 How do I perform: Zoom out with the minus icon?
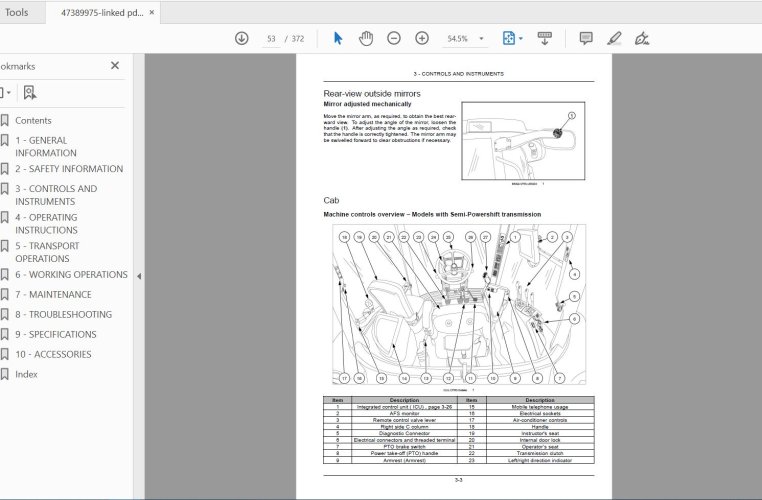coord(394,38)
